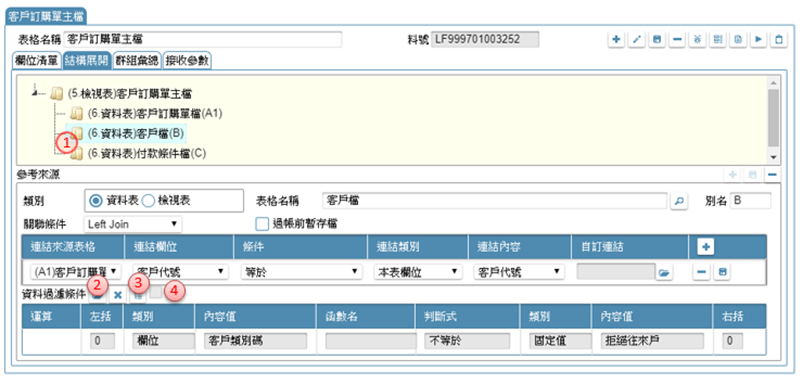Image resolution: width=803 pixels, height=384 pixels.
Task: Click the save icon in 參考來源 header
Action: click(752, 175)
